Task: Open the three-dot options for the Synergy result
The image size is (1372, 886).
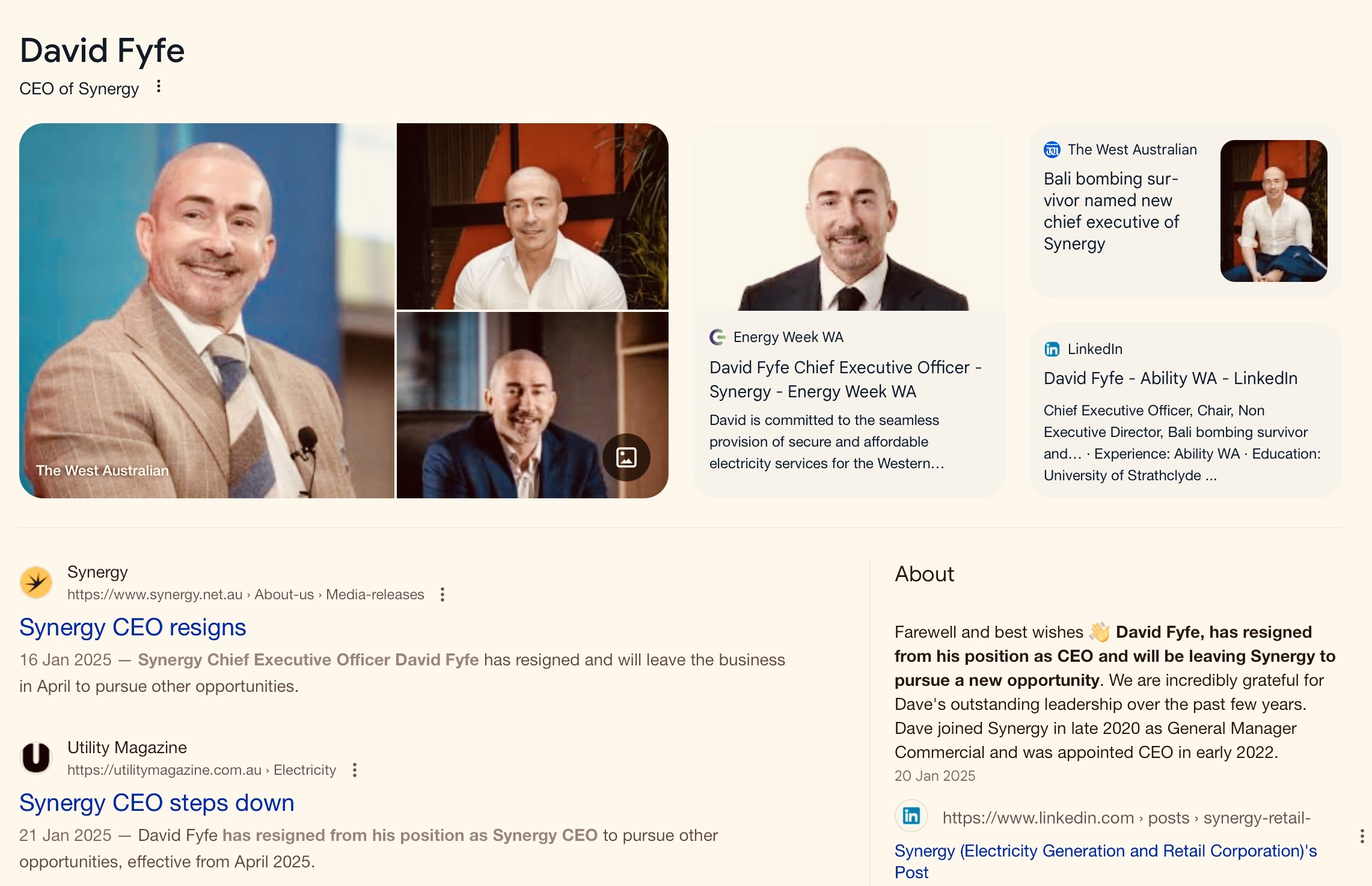Action: click(443, 594)
